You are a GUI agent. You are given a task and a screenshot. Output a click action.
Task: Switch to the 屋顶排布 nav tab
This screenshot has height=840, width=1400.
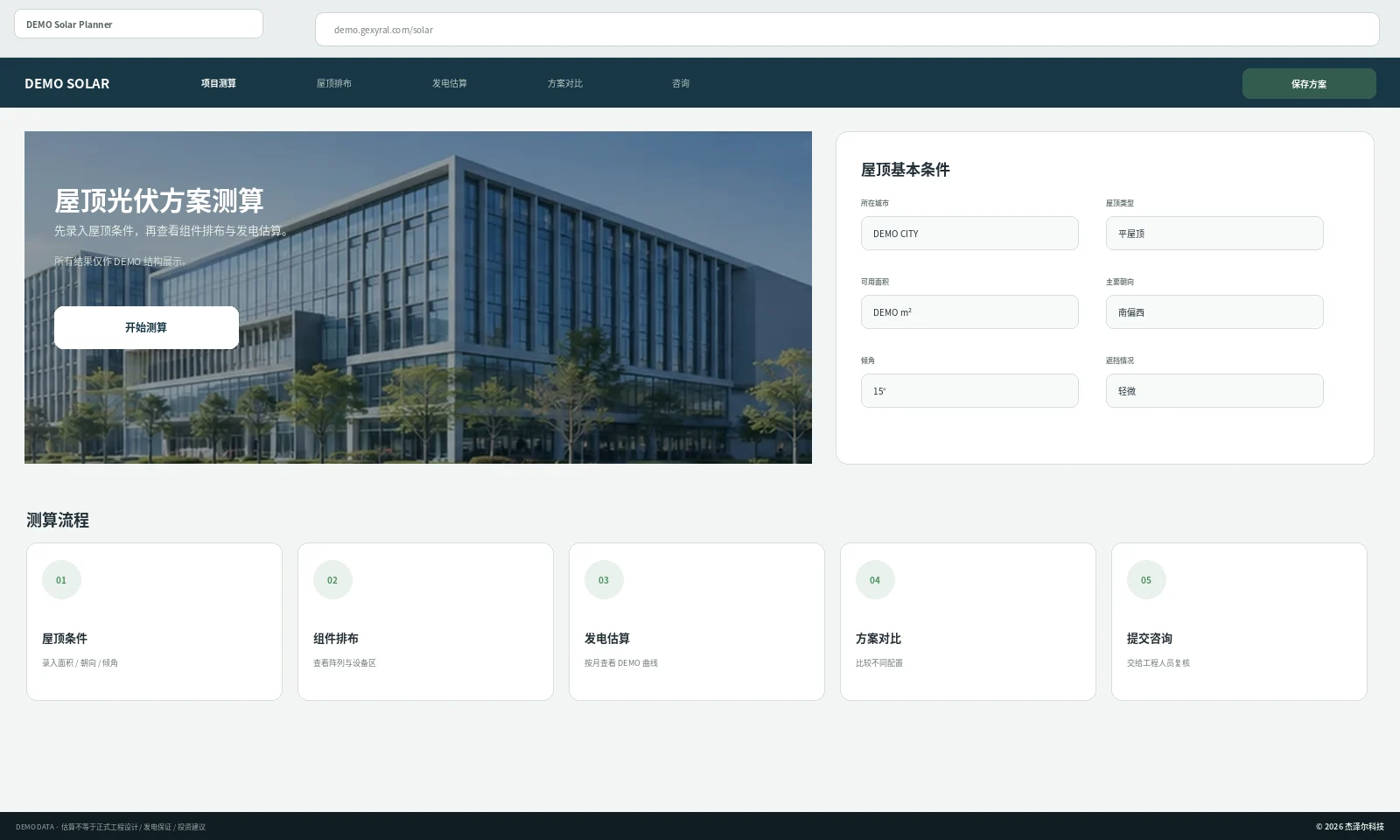(334, 83)
